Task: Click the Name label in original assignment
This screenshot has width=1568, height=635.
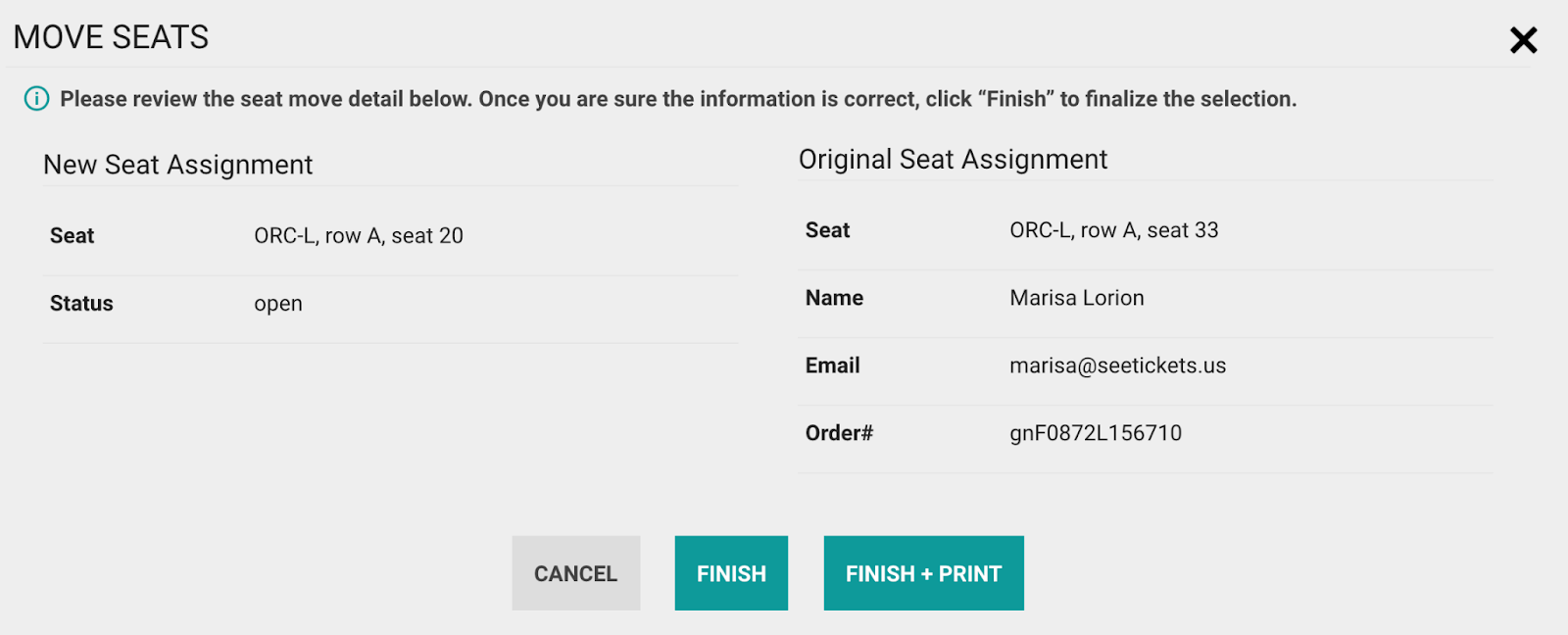Action: [x=834, y=298]
